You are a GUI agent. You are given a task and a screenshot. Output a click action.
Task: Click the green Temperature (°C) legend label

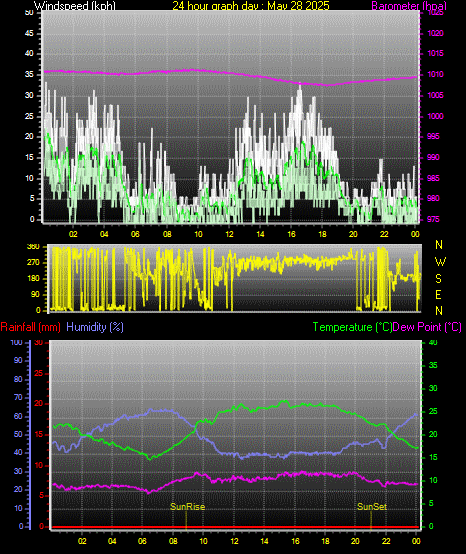tap(352, 327)
